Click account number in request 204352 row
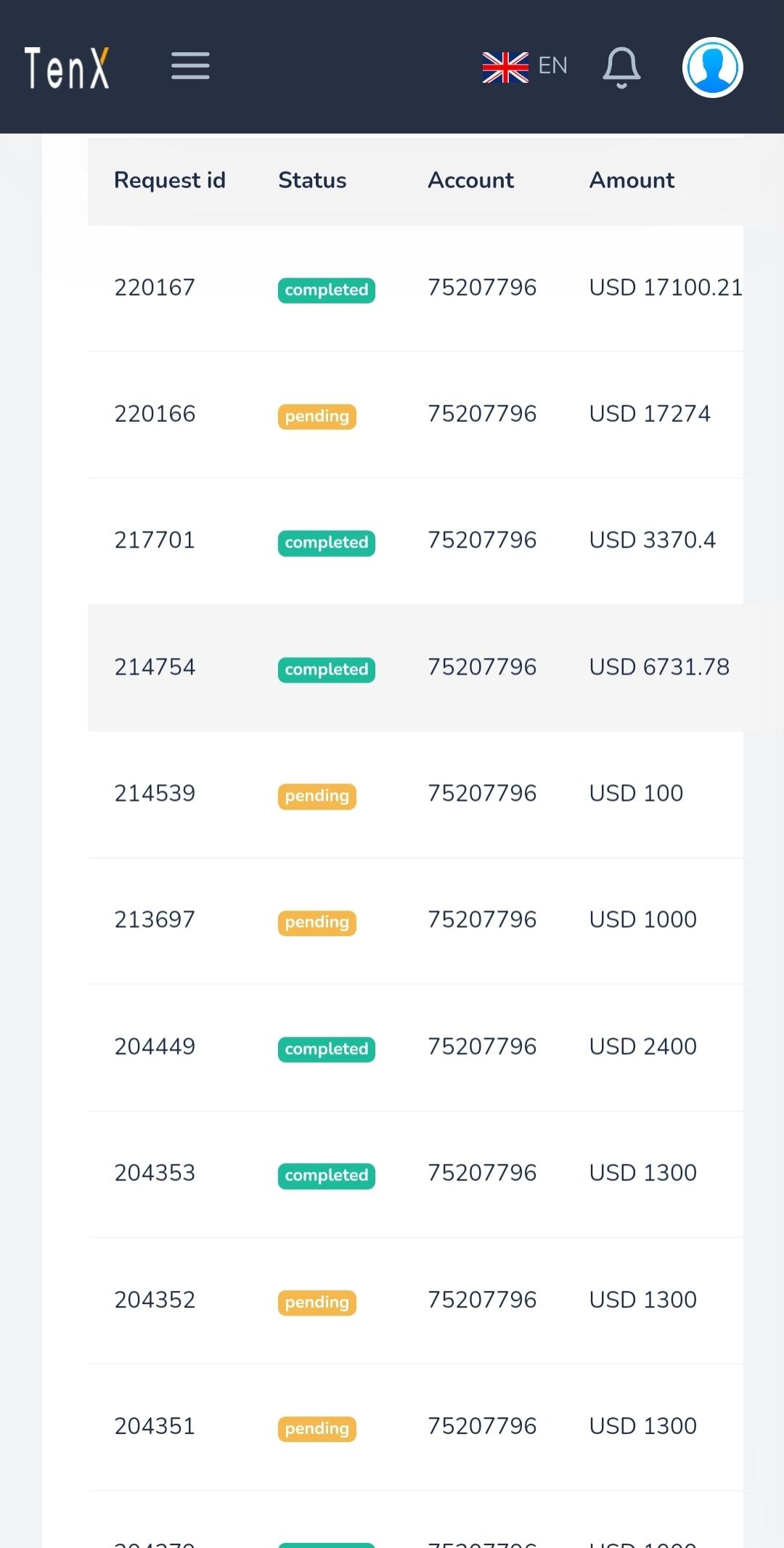Image resolution: width=784 pixels, height=1548 pixels. [482, 1300]
